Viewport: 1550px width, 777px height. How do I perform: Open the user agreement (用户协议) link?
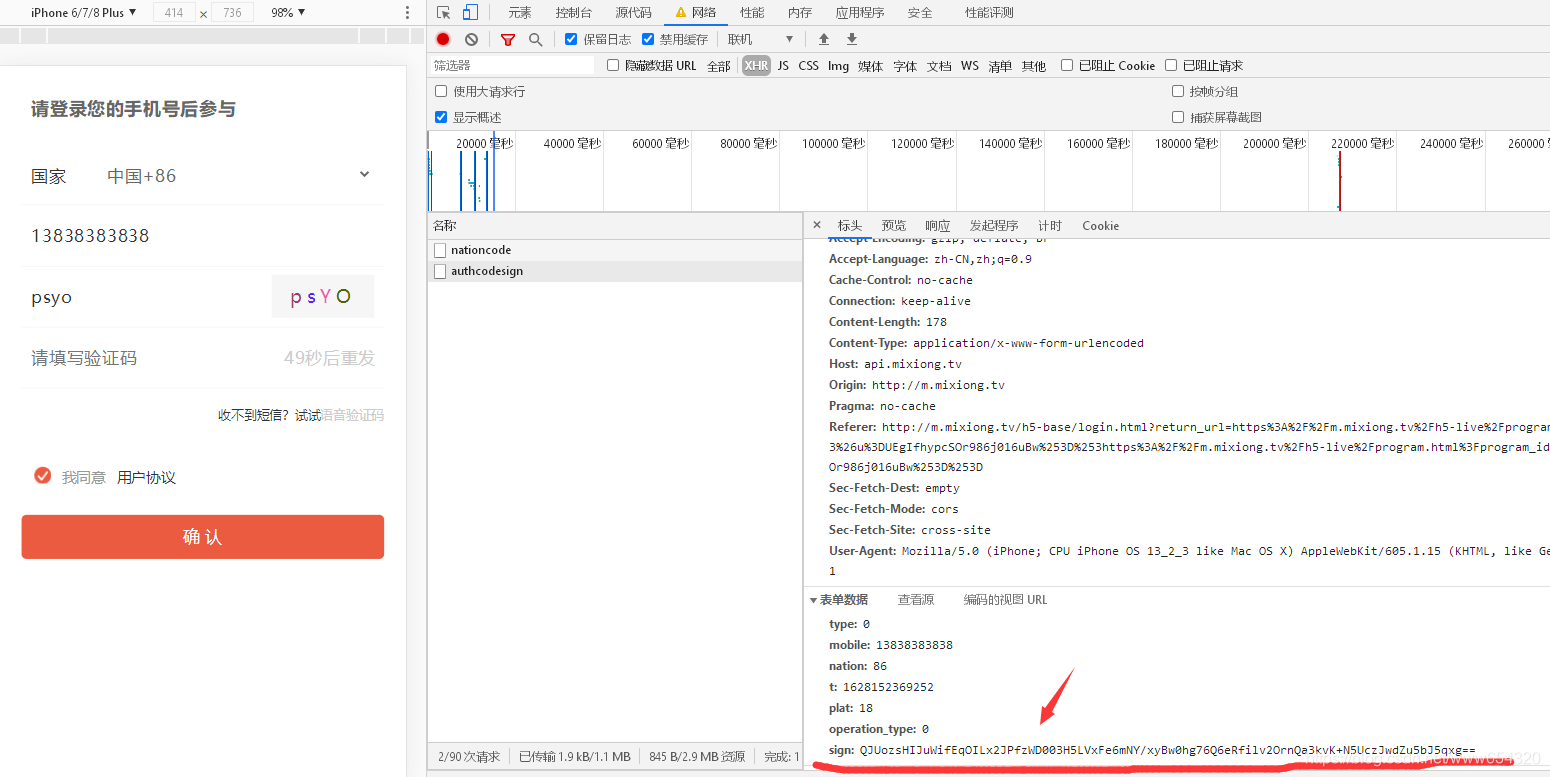146,478
